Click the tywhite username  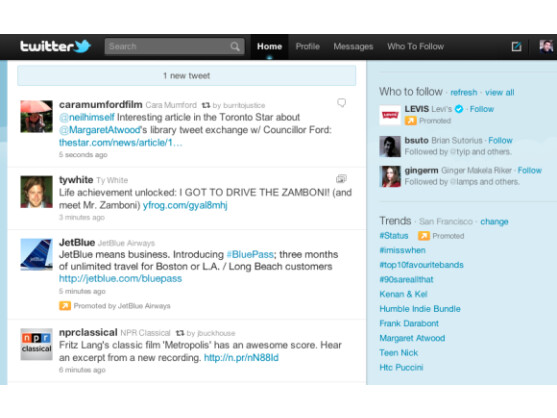(76, 180)
